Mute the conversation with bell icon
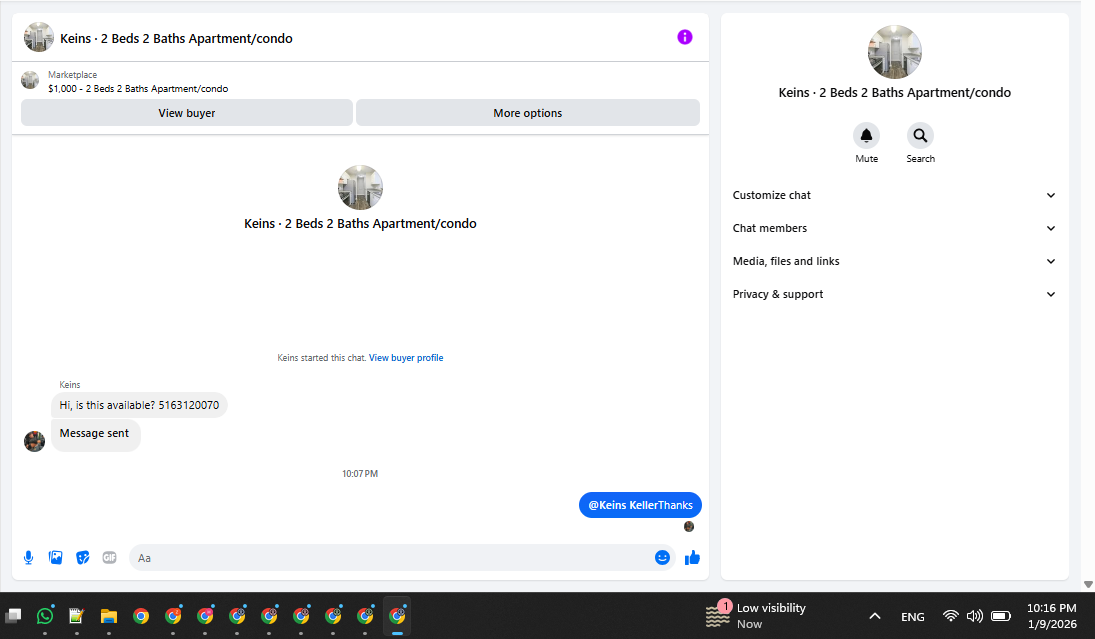Image resolution: width=1095 pixels, height=639 pixels. click(866, 135)
